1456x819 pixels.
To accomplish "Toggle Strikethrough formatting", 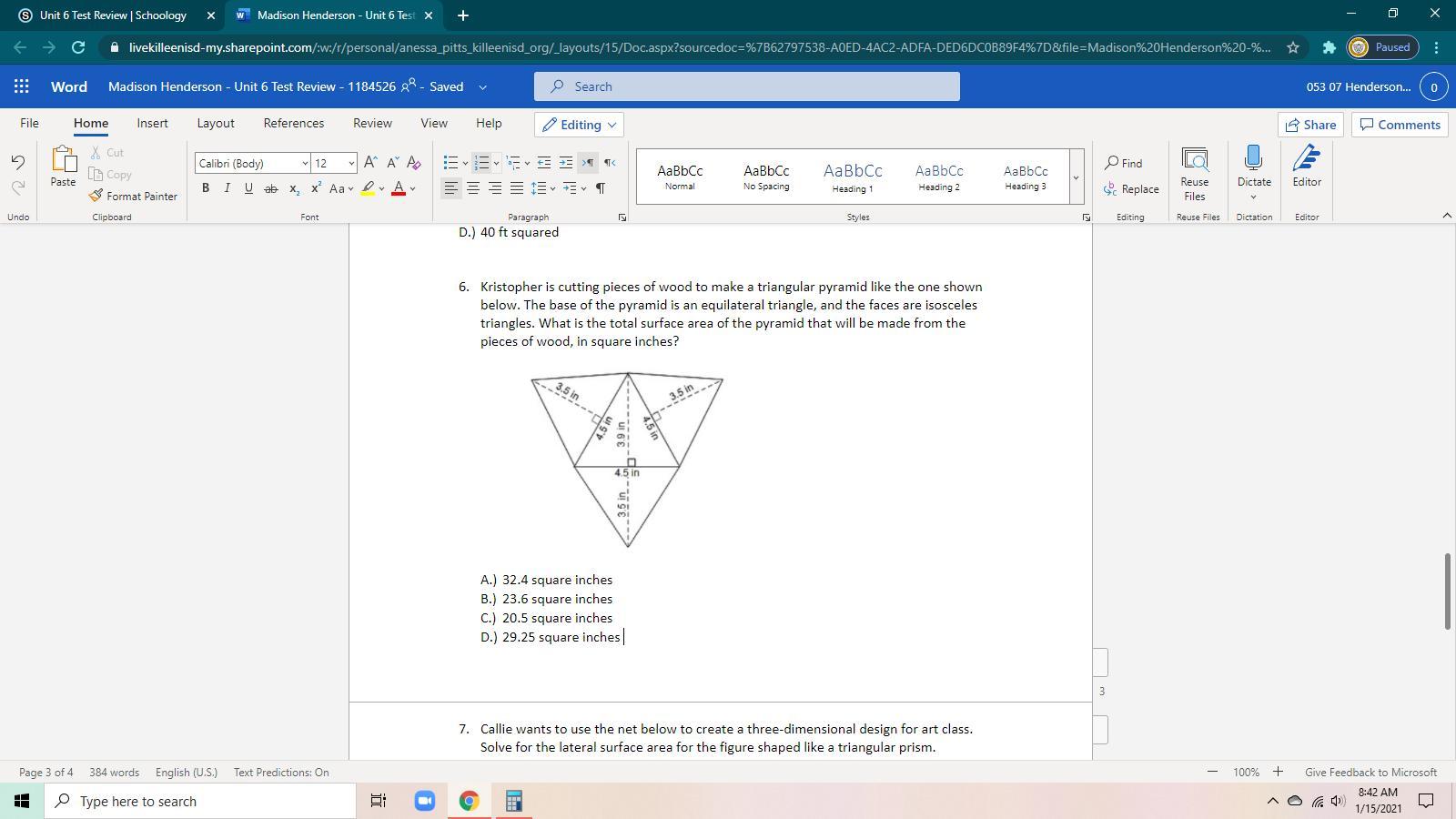I will click(270, 188).
